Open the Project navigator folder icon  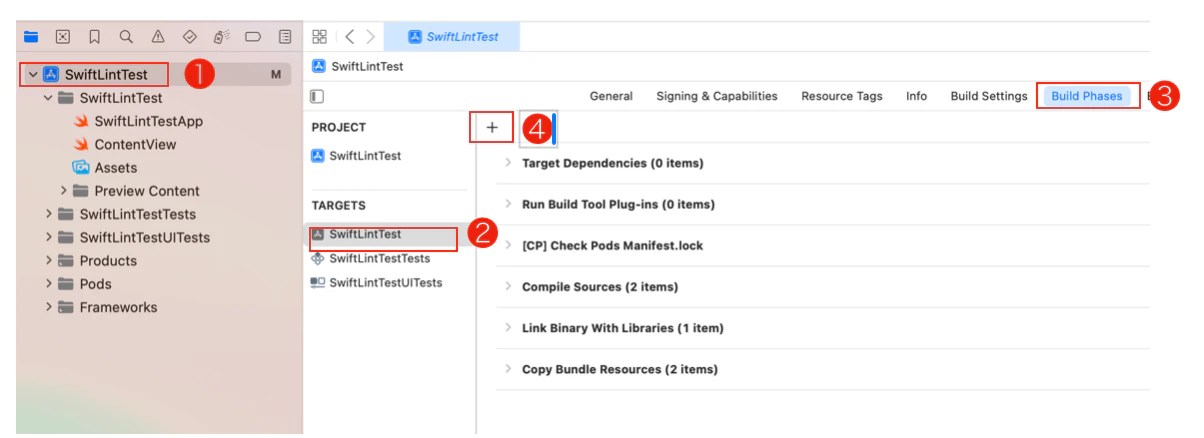pos(31,37)
